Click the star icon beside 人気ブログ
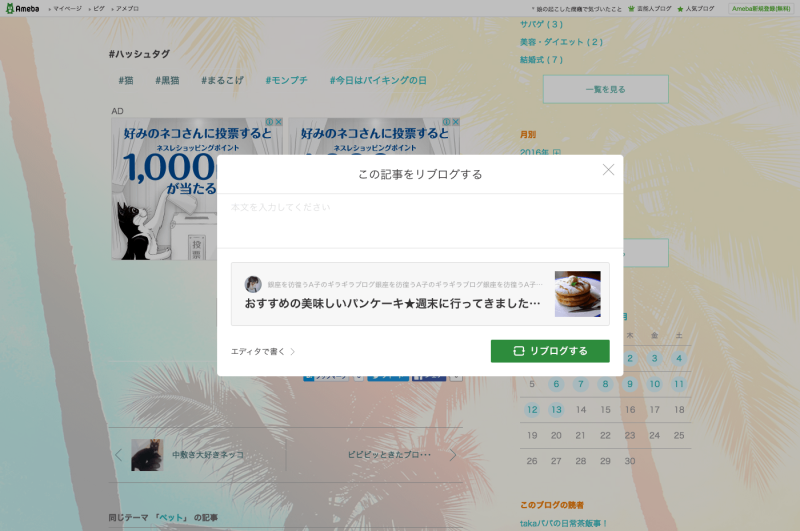This screenshot has width=800, height=531. (x=680, y=9)
